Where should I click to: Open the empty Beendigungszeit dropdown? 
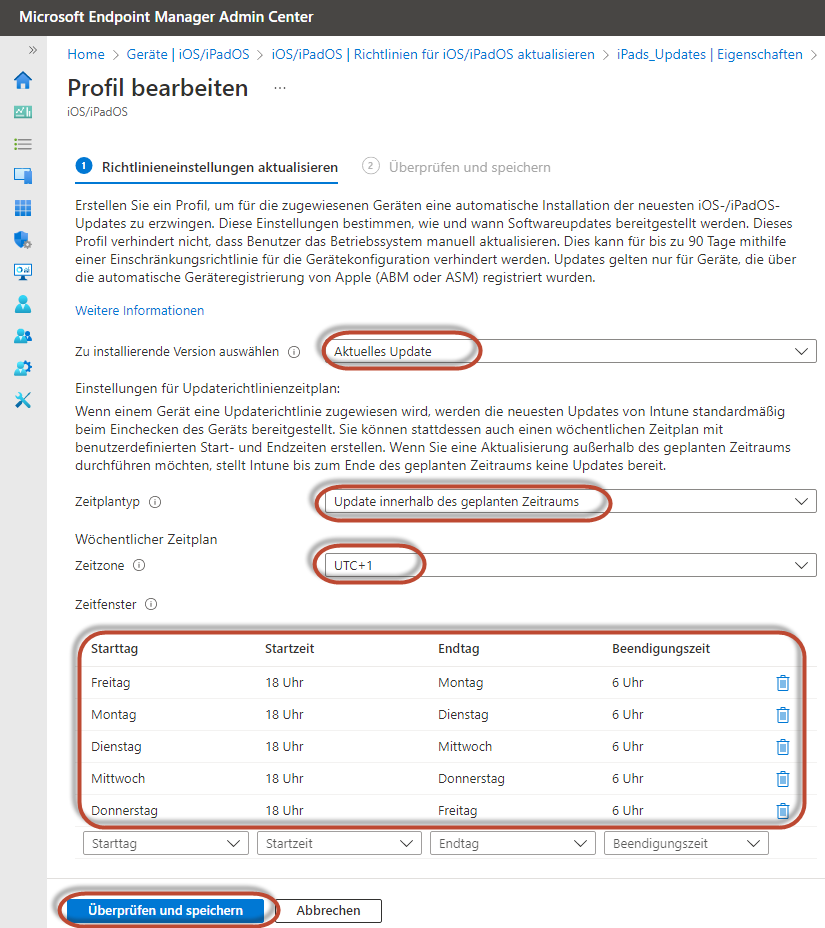pos(685,844)
